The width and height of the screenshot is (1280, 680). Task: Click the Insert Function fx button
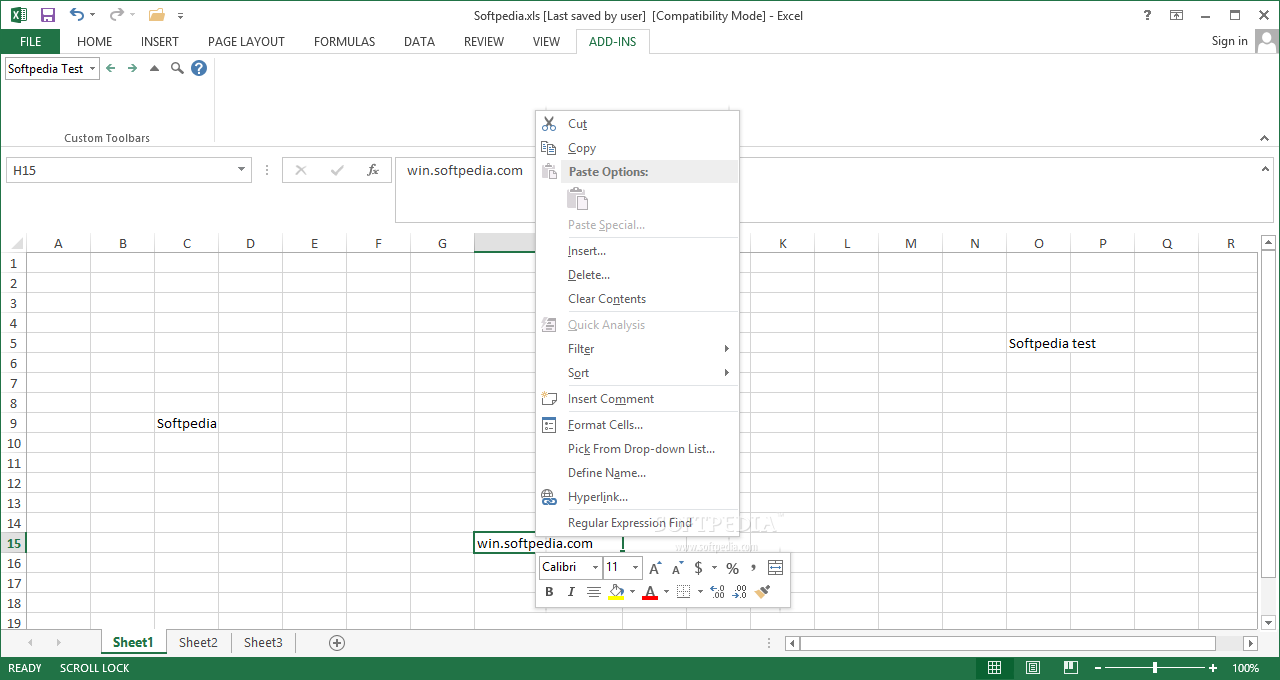coord(372,170)
